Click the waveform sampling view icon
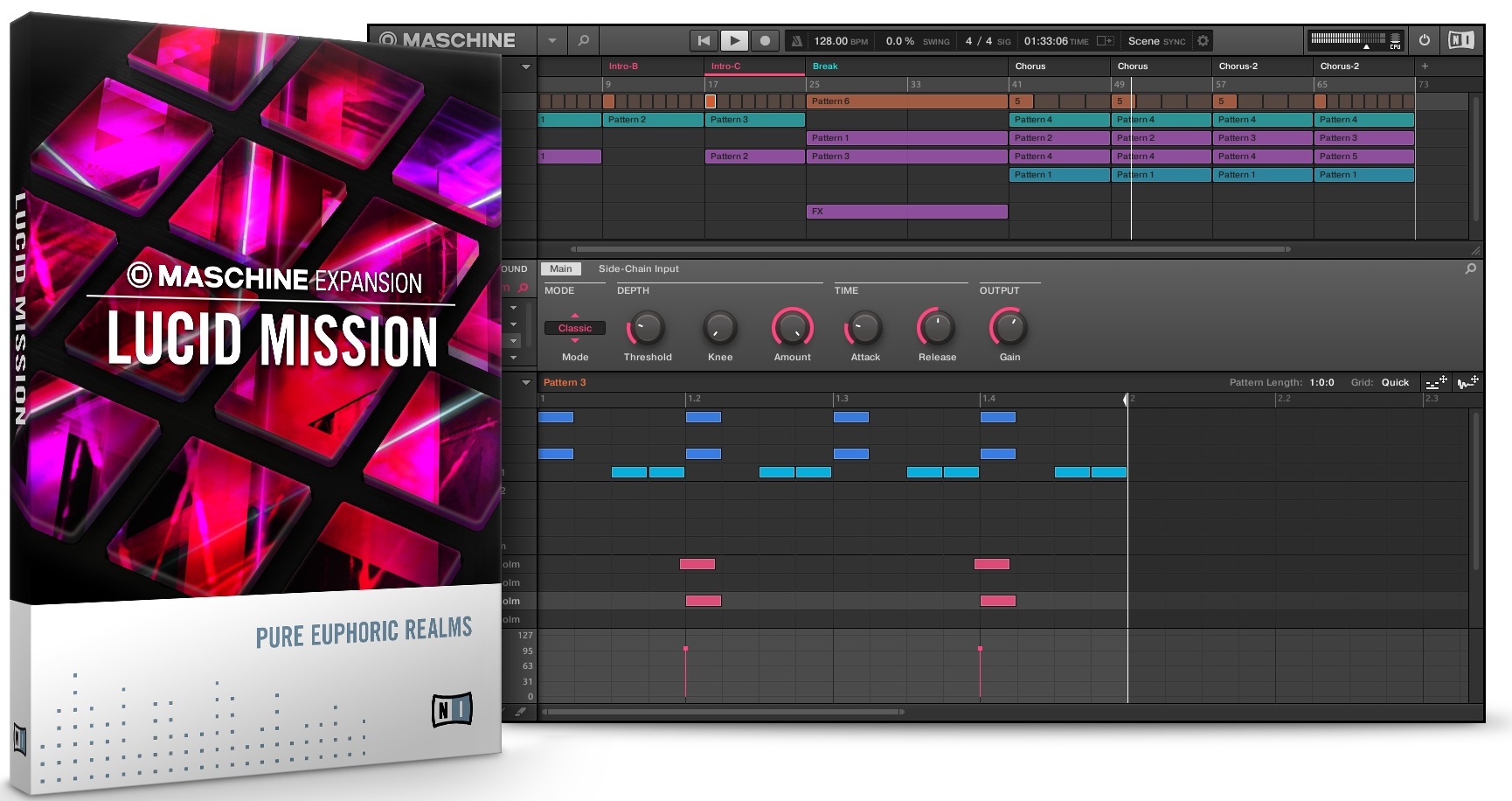Viewport: 1512px width, 801px height. pyautogui.click(x=1467, y=383)
